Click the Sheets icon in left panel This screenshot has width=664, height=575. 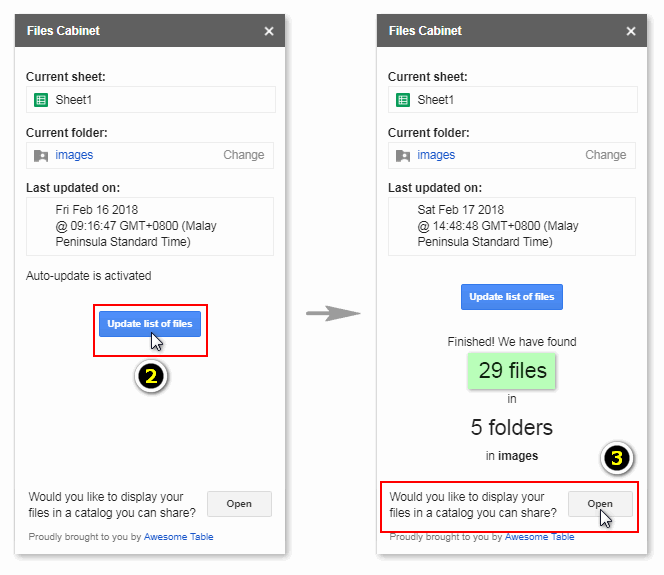coord(41,100)
